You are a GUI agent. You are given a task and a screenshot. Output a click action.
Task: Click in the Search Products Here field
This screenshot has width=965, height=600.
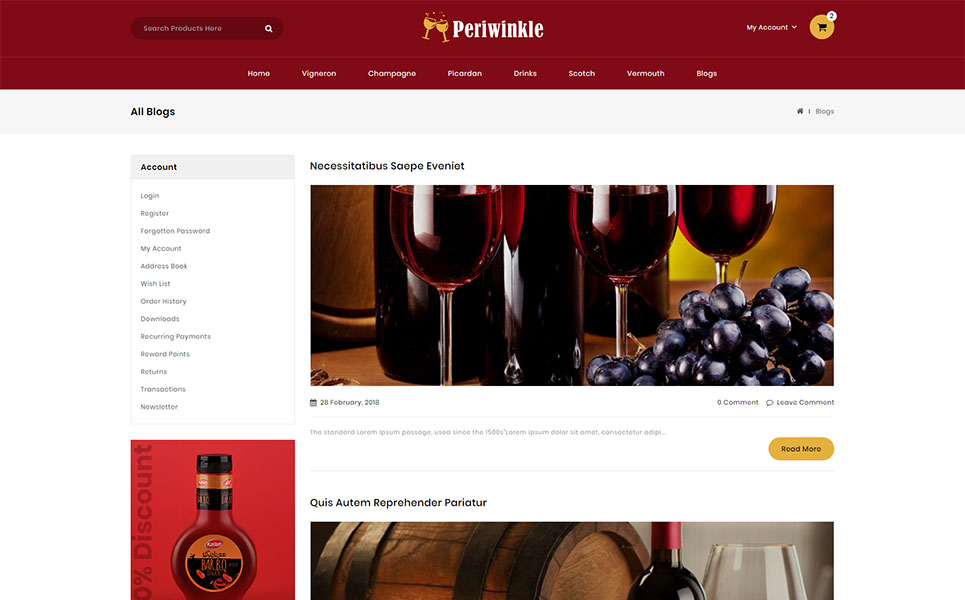point(197,28)
